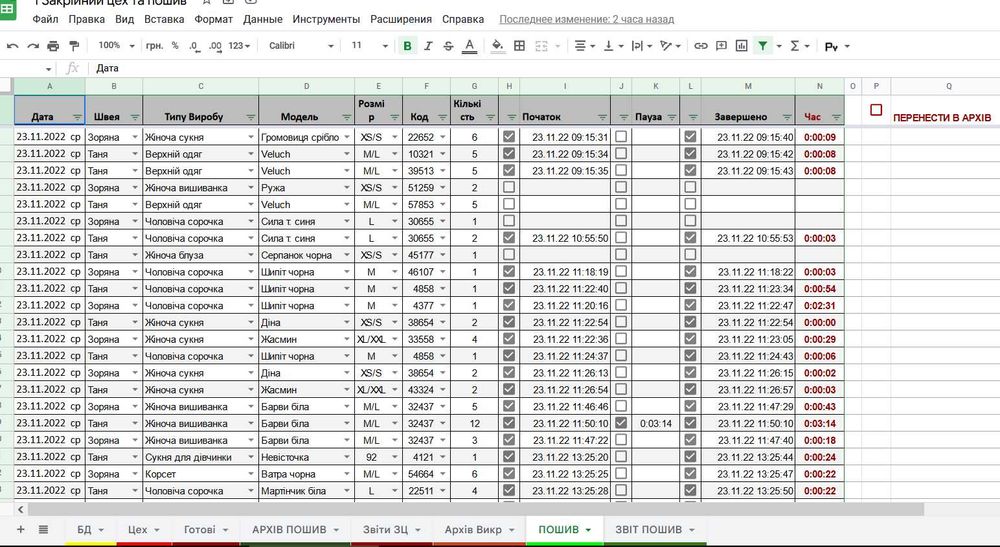Viewport: 1000px width, 547px height.
Task: Uncheck pause box in 0:03:14 row
Action: coord(621,423)
